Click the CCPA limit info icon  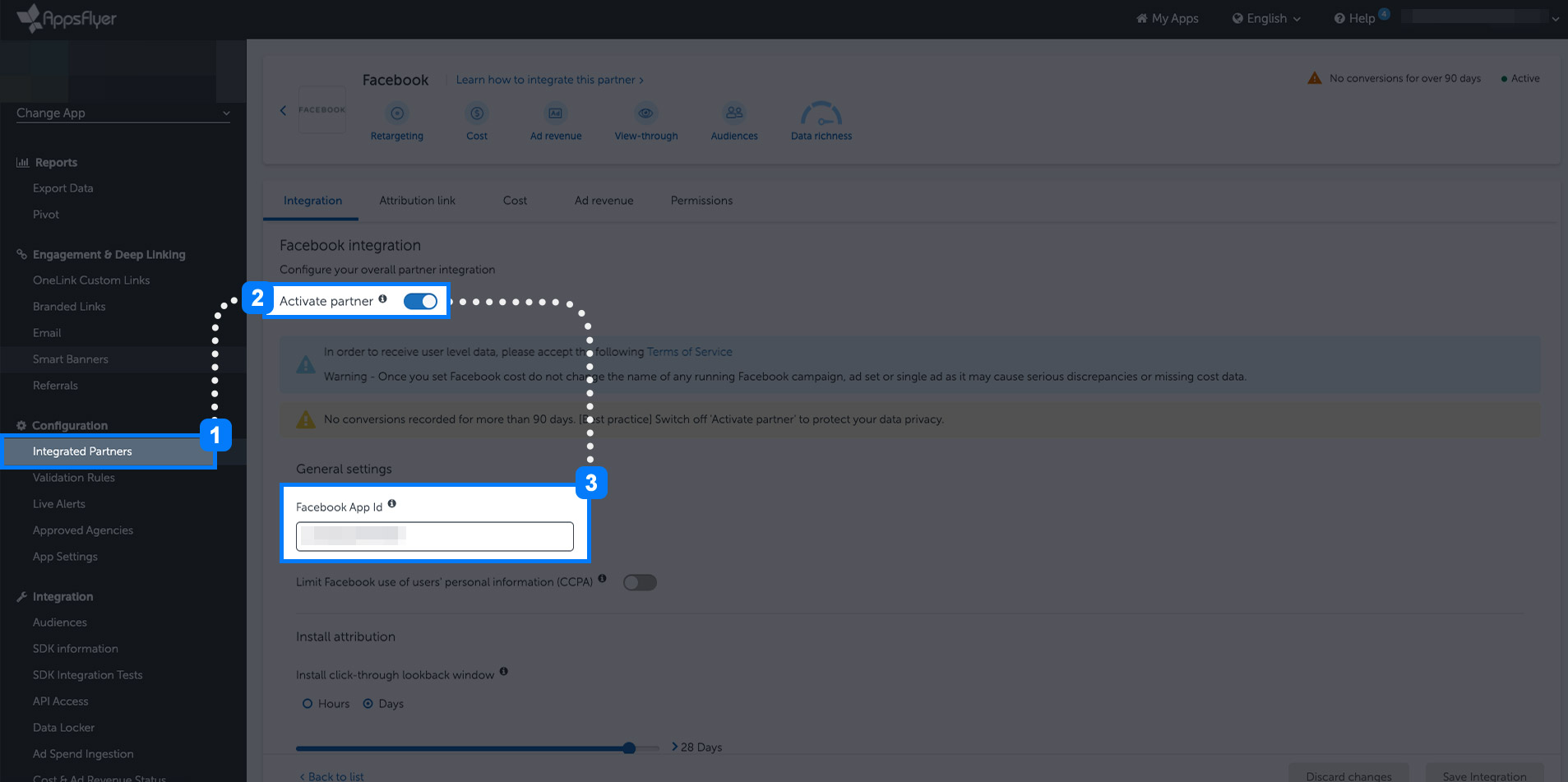pyautogui.click(x=603, y=579)
